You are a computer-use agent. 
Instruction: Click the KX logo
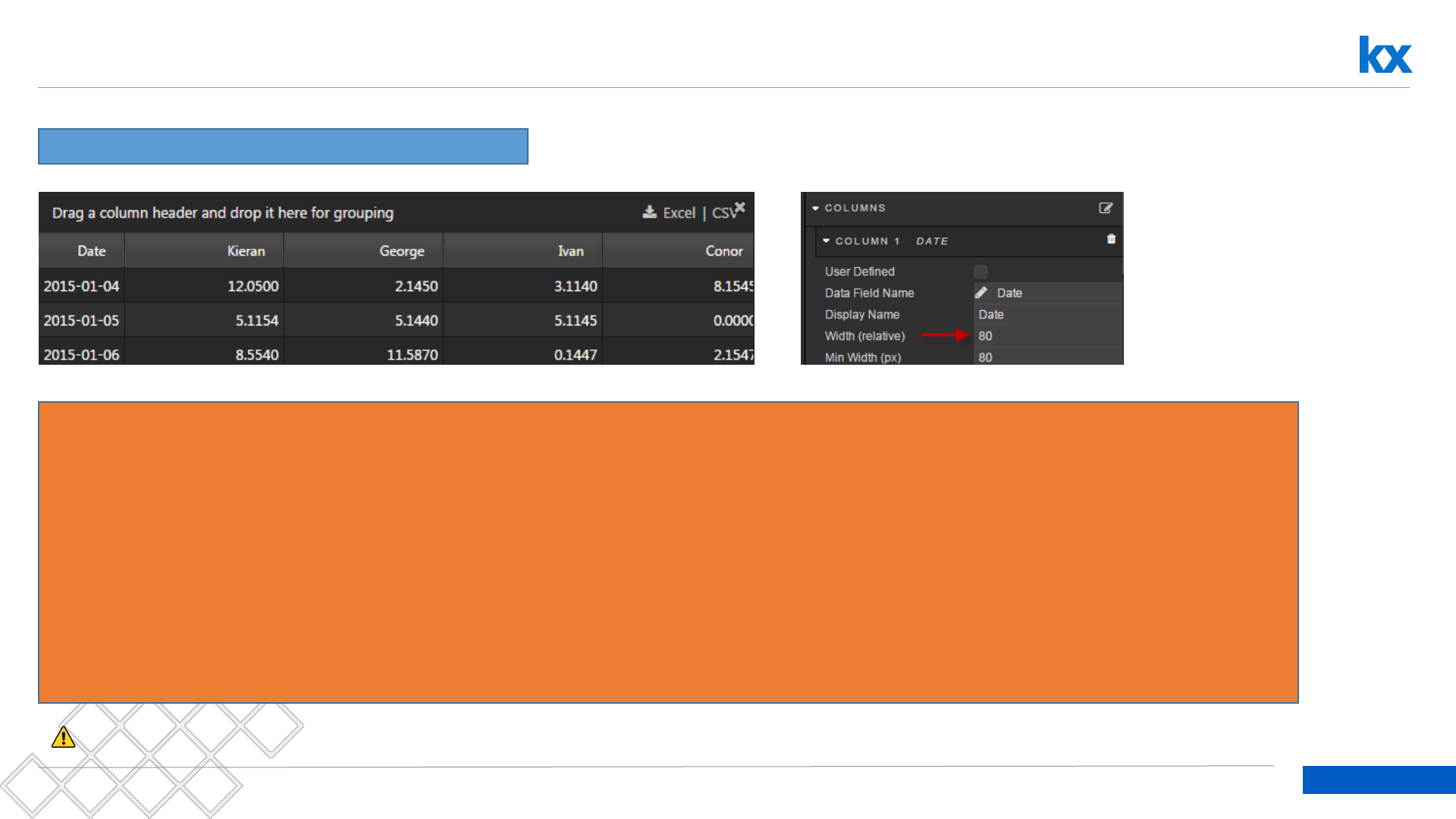tap(1385, 55)
